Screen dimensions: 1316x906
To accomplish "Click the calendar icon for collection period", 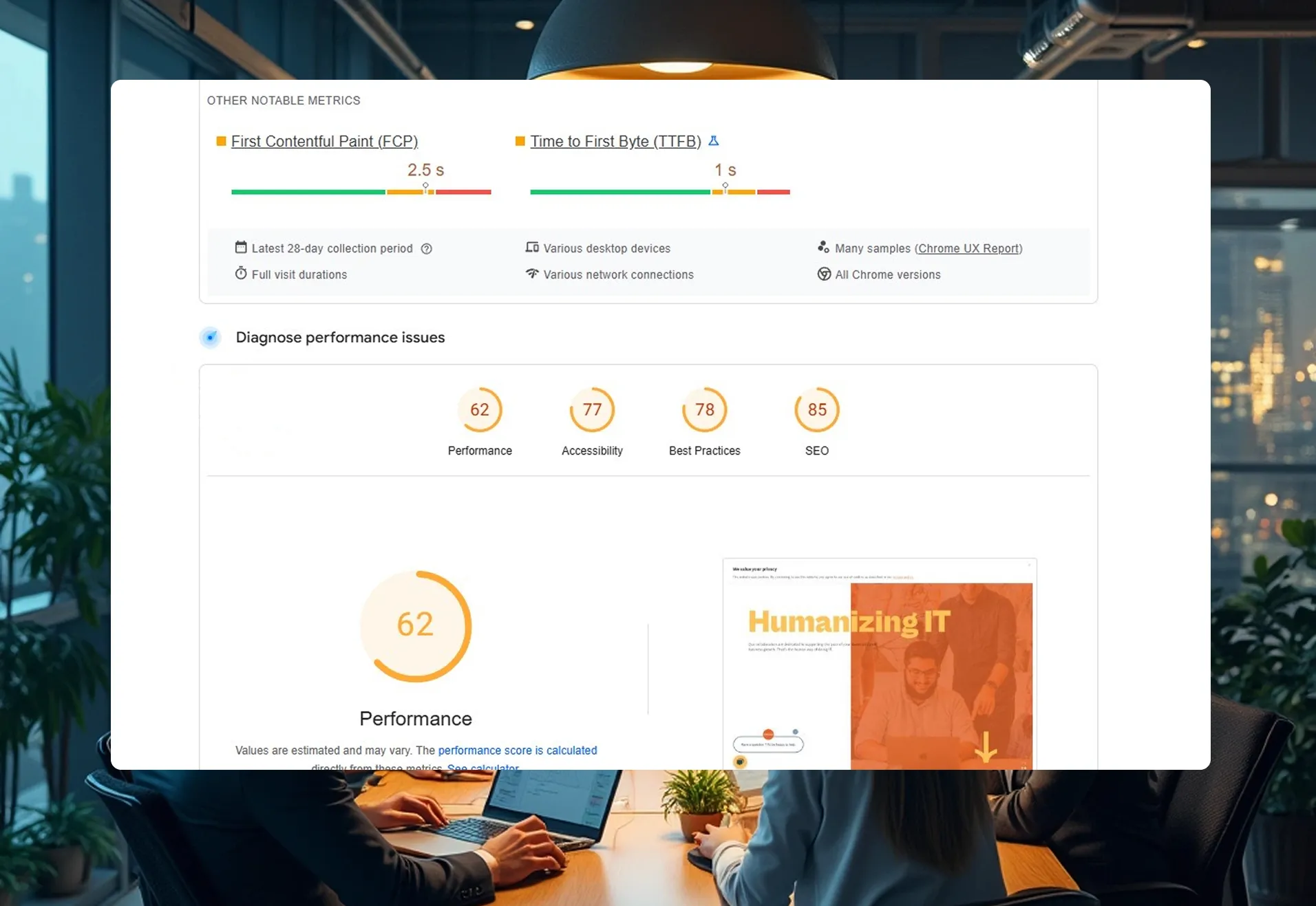I will [241, 248].
